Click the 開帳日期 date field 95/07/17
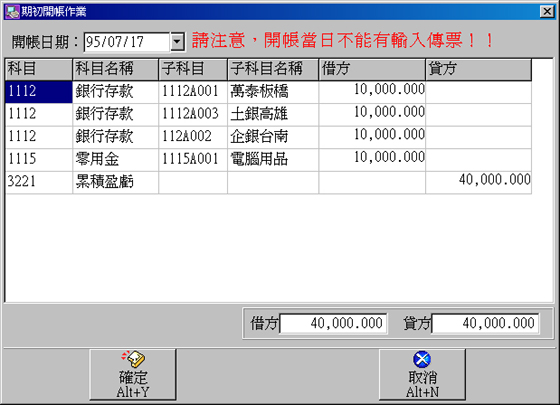 pos(127,42)
